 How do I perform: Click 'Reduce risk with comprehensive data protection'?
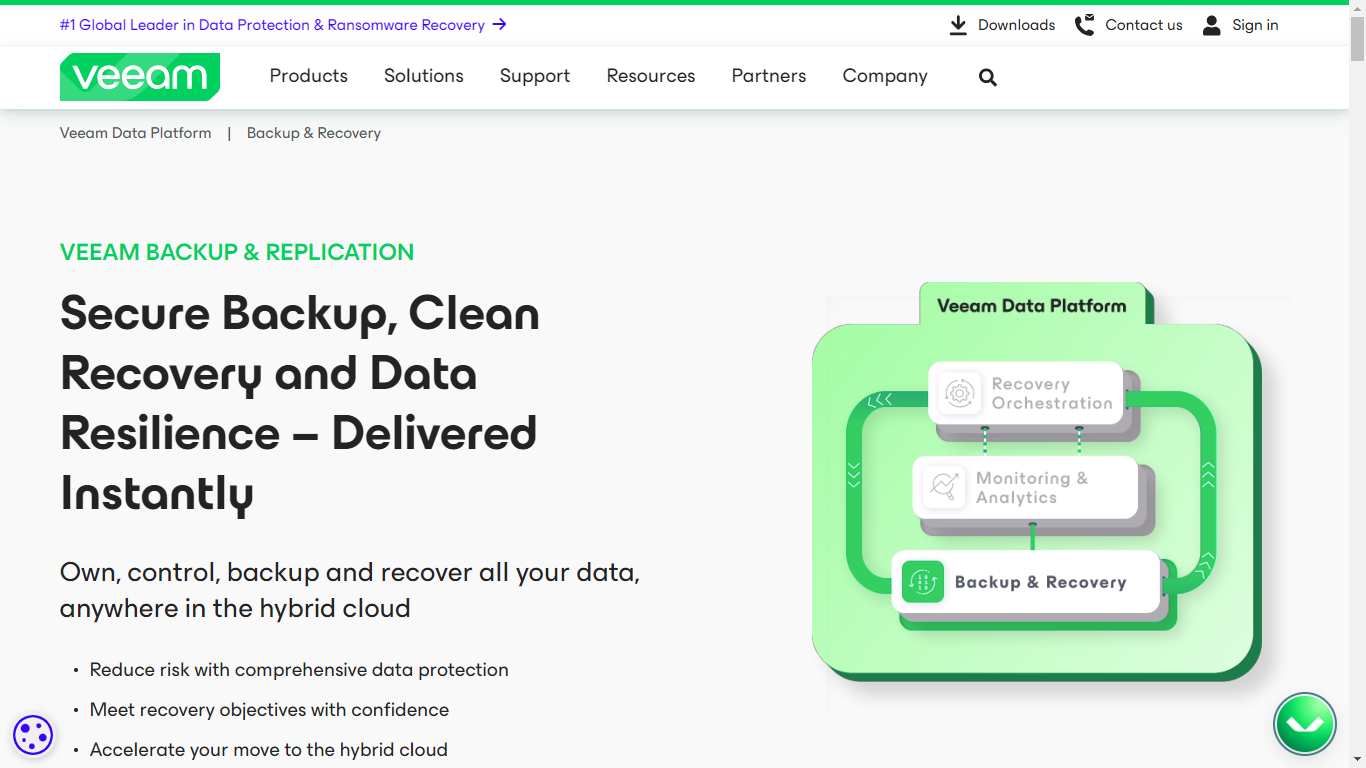(299, 670)
